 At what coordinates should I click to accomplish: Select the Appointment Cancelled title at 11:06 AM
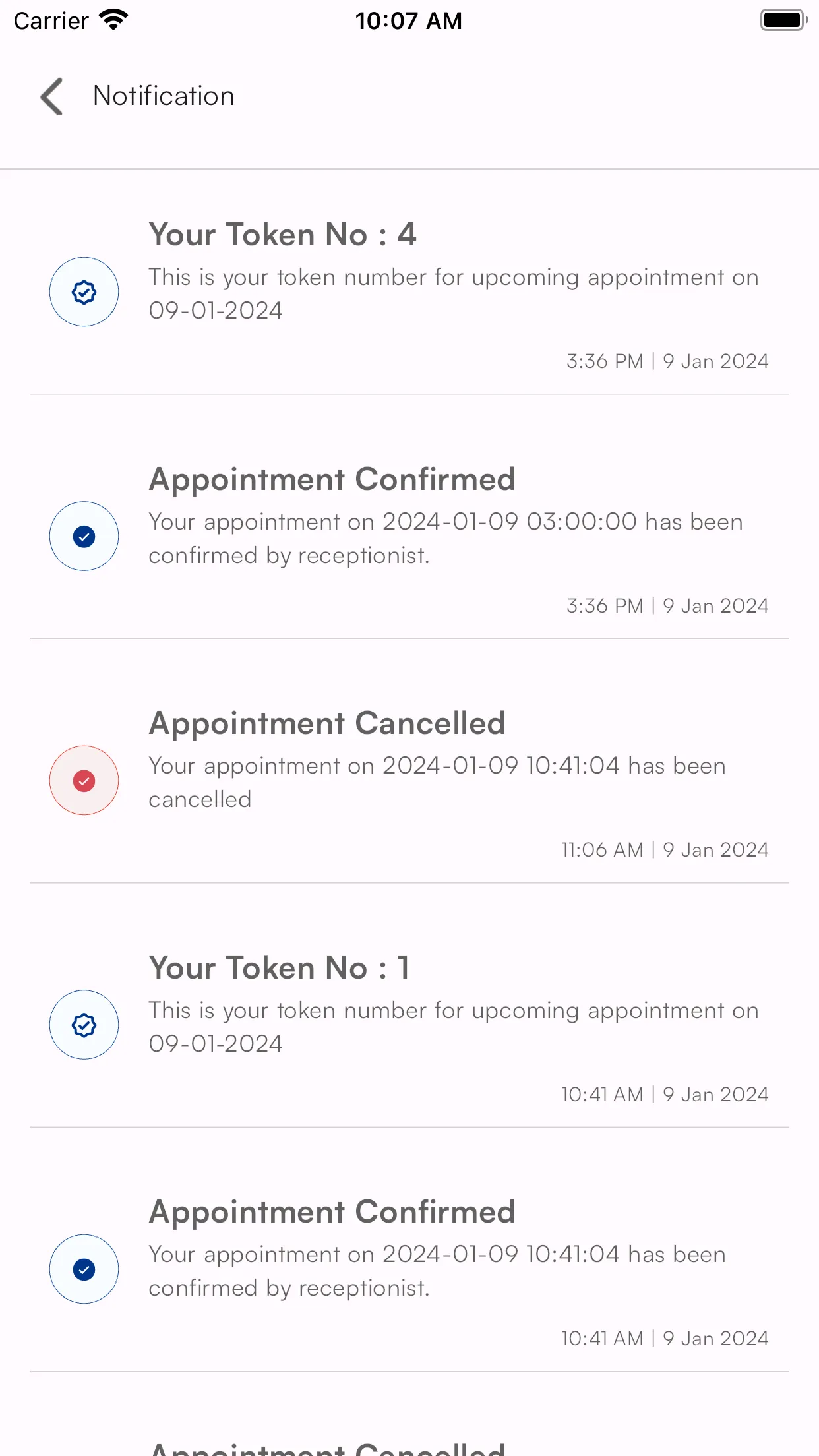click(x=327, y=723)
